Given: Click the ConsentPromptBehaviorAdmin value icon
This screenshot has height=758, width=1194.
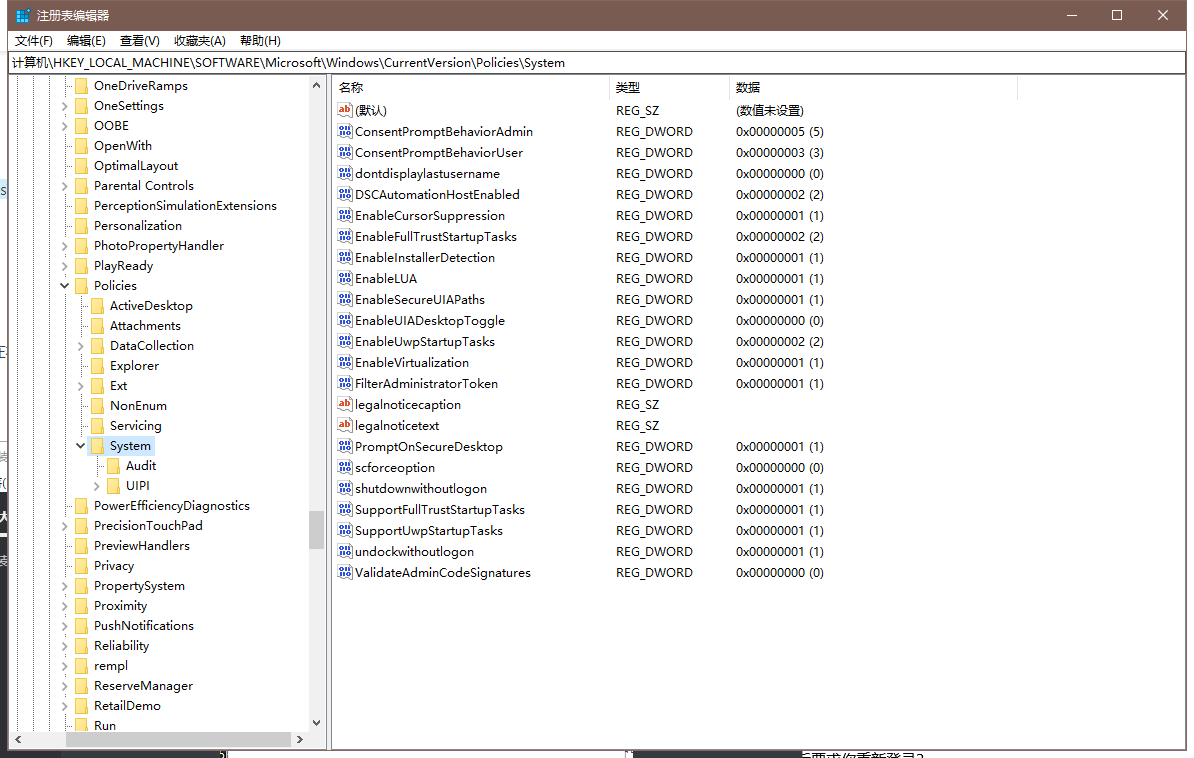Looking at the screenshot, I should coord(345,131).
